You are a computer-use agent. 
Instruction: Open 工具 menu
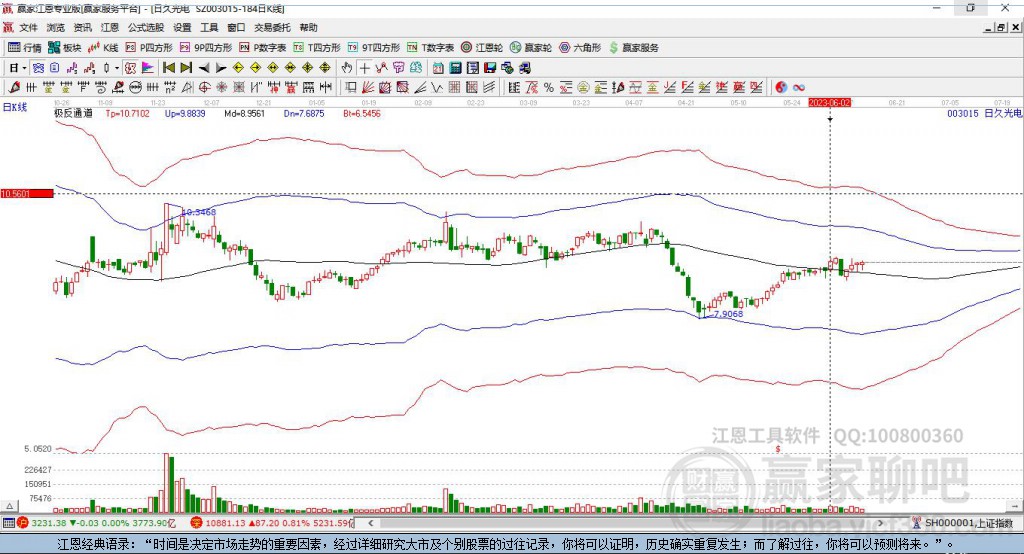(209, 27)
